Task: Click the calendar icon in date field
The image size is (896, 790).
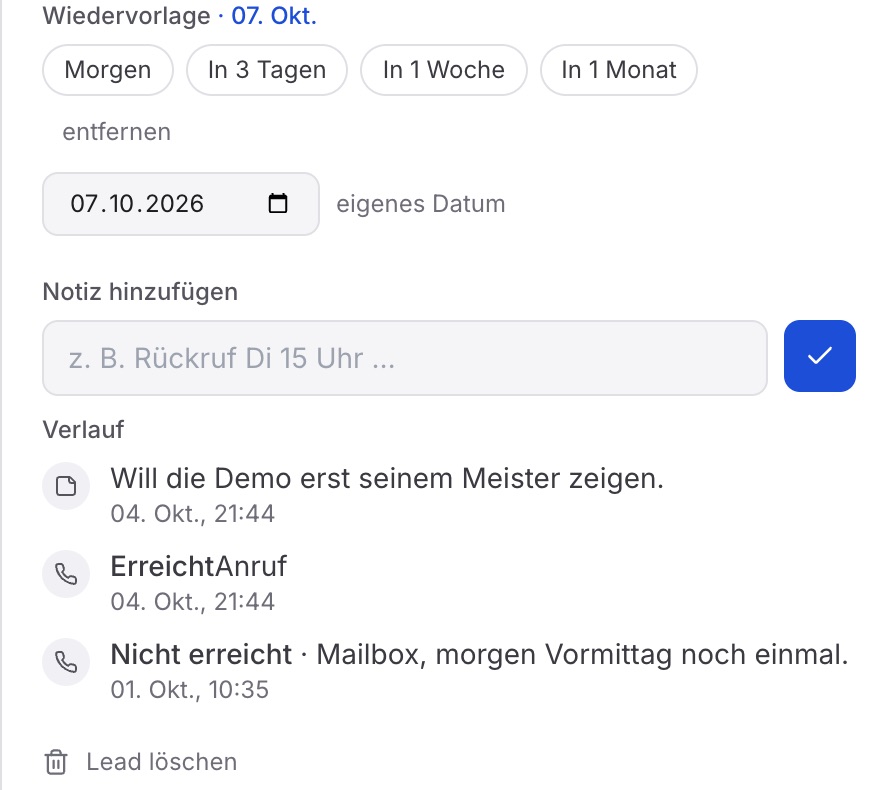Action: tap(278, 203)
